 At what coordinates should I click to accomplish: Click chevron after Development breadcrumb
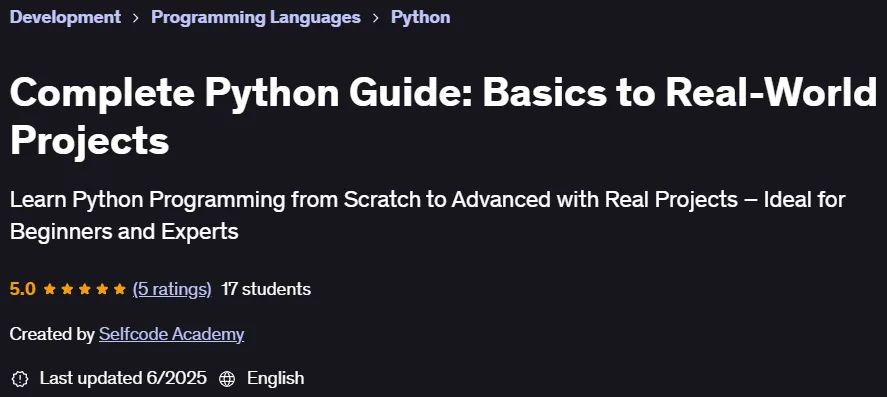[136, 18]
